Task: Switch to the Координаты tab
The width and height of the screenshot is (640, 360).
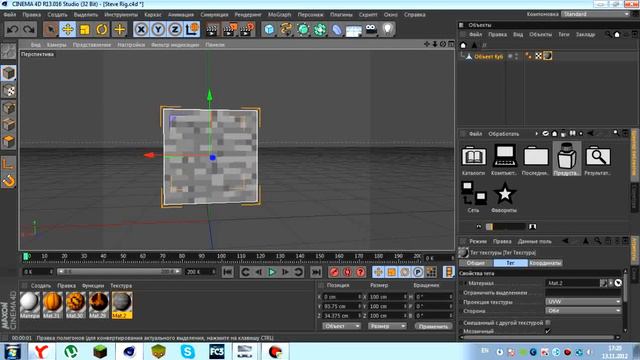Action: pyautogui.click(x=545, y=263)
